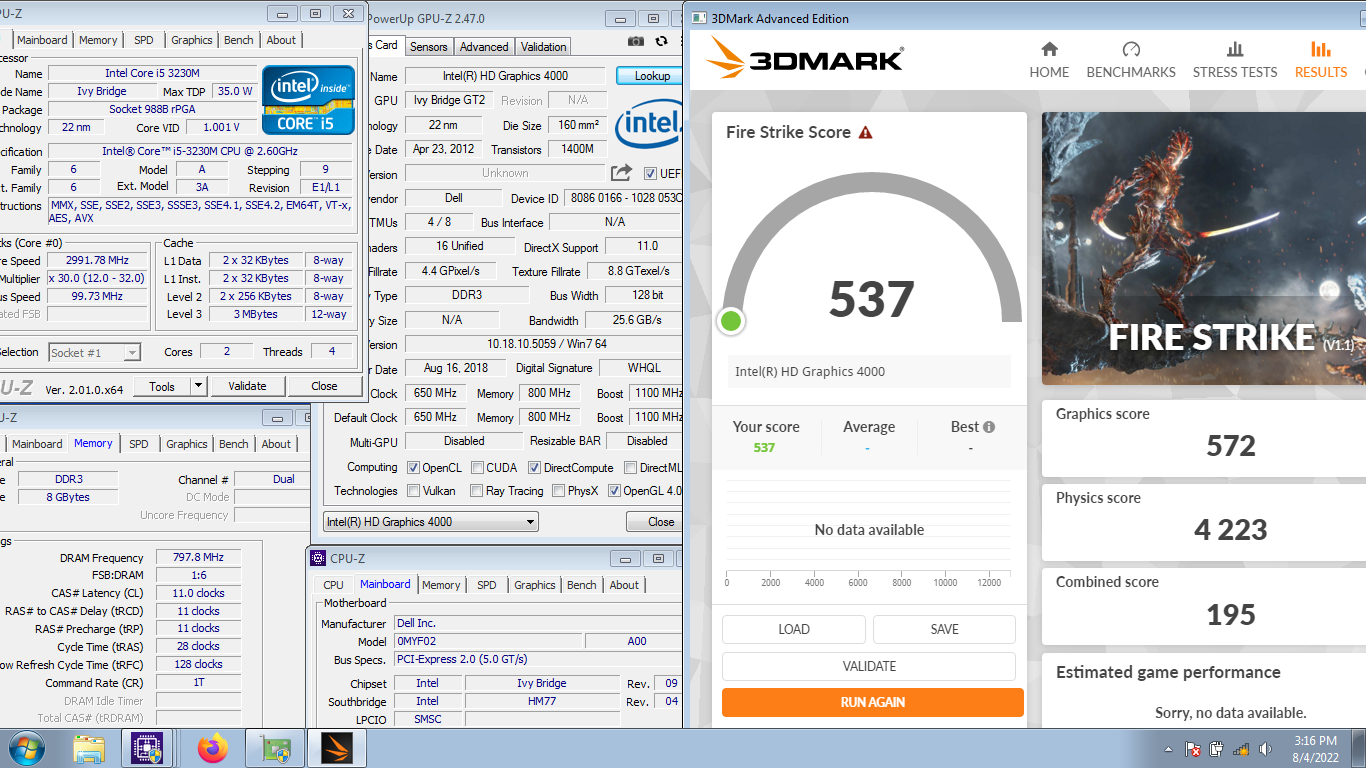Screen dimensions: 1366x768
Task: Open the taskbar clock showing 3:16 PM
Action: coord(1315,749)
